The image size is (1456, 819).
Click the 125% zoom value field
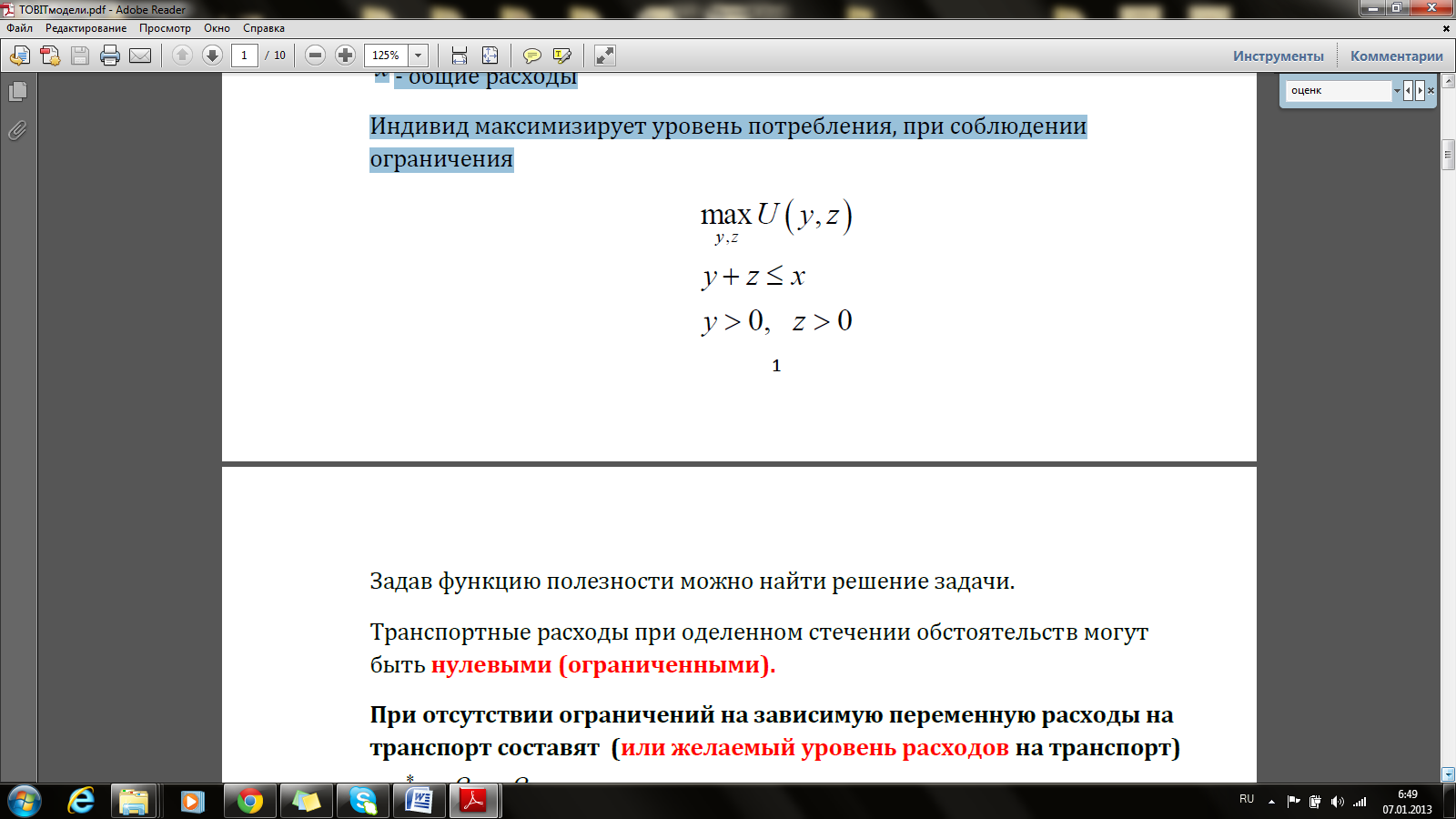[x=387, y=56]
